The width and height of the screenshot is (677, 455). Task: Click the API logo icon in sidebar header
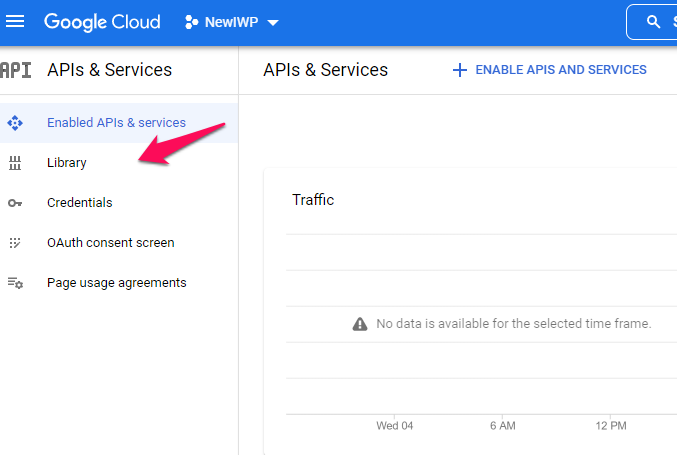16,70
